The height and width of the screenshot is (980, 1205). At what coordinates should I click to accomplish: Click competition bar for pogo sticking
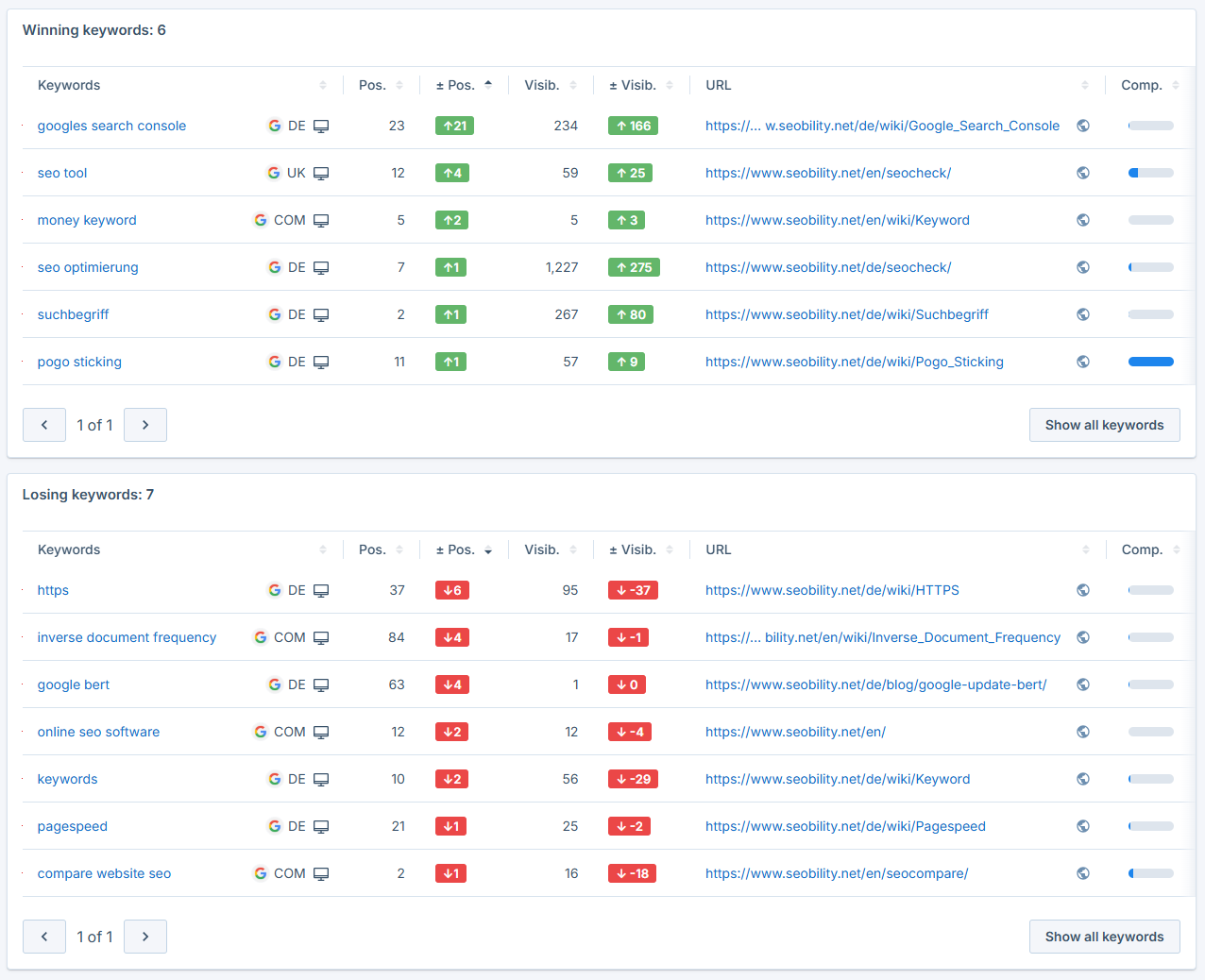(1150, 362)
